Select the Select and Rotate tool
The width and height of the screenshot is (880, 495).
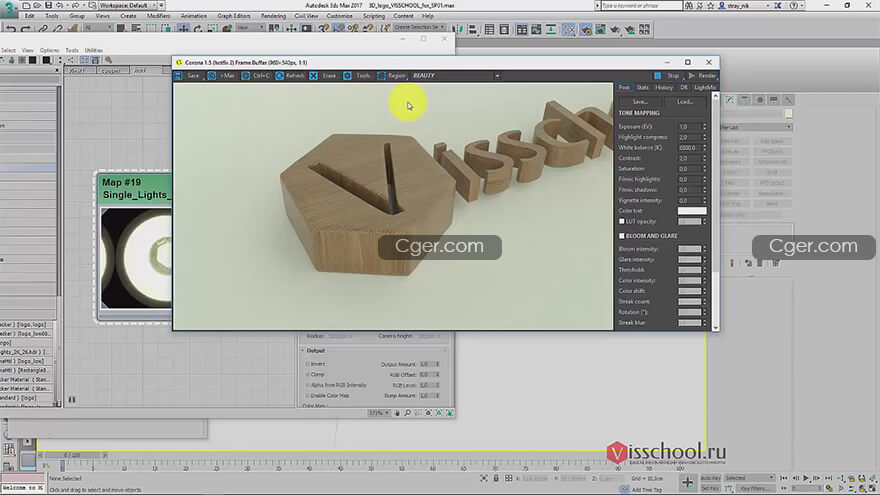click(198, 29)
